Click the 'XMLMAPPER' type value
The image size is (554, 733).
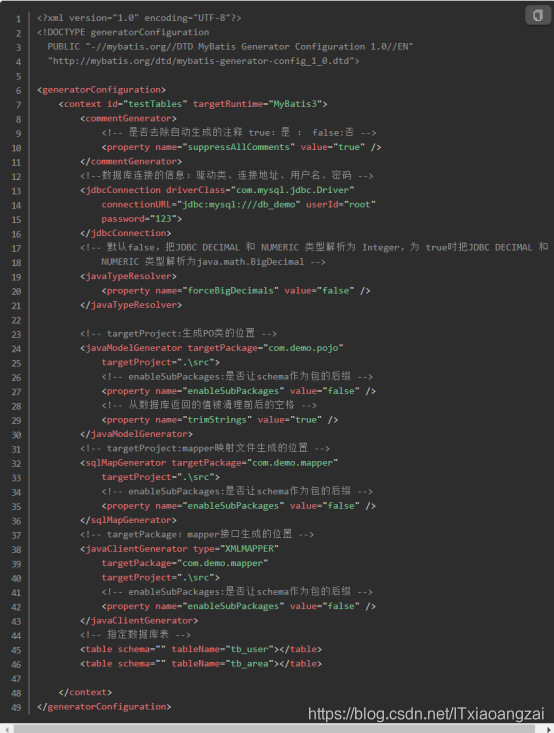[249, 549]
